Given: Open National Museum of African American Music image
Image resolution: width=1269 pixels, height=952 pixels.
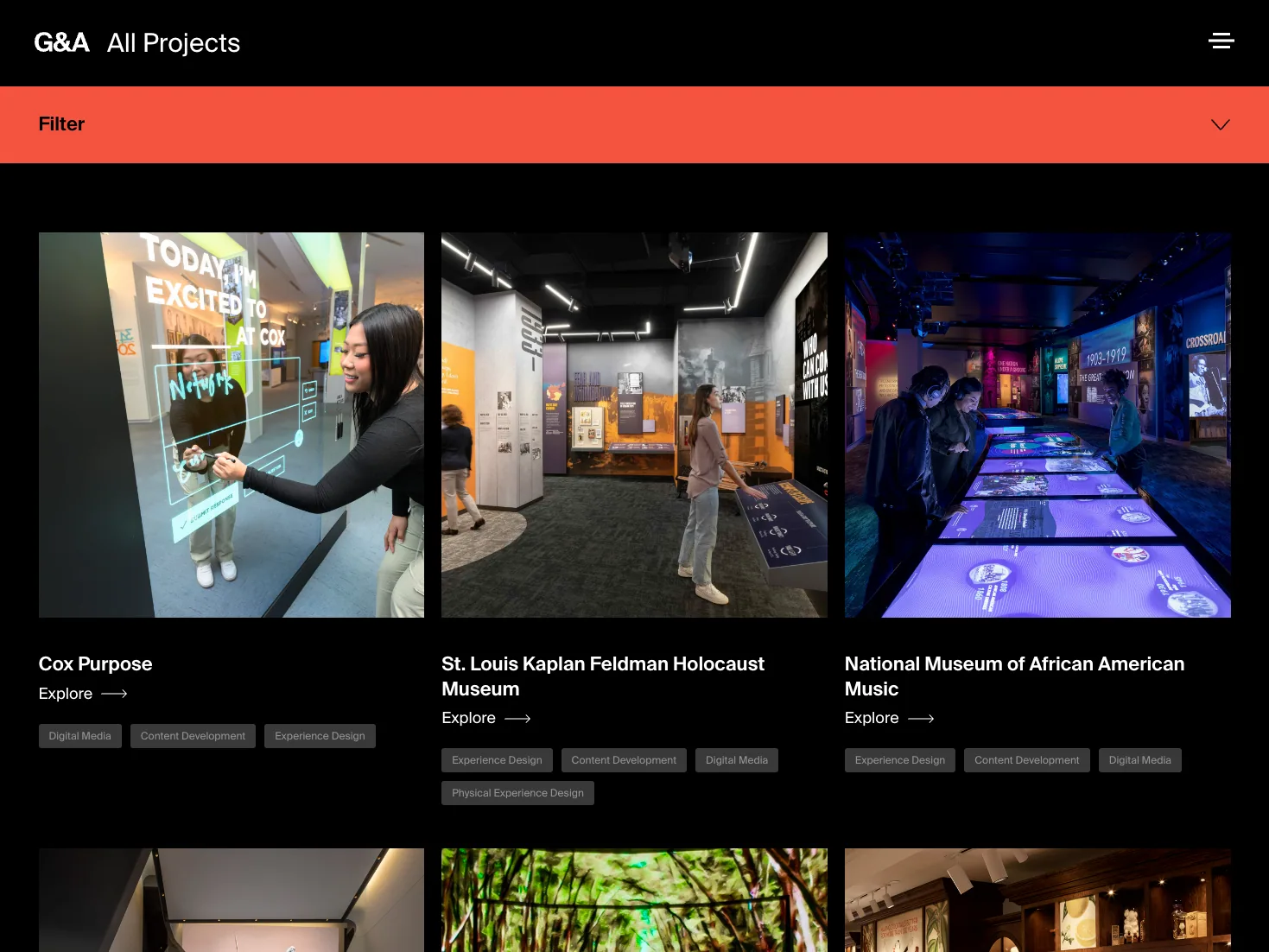Looking at the screenshot, I should click(x=1037, y=425).
